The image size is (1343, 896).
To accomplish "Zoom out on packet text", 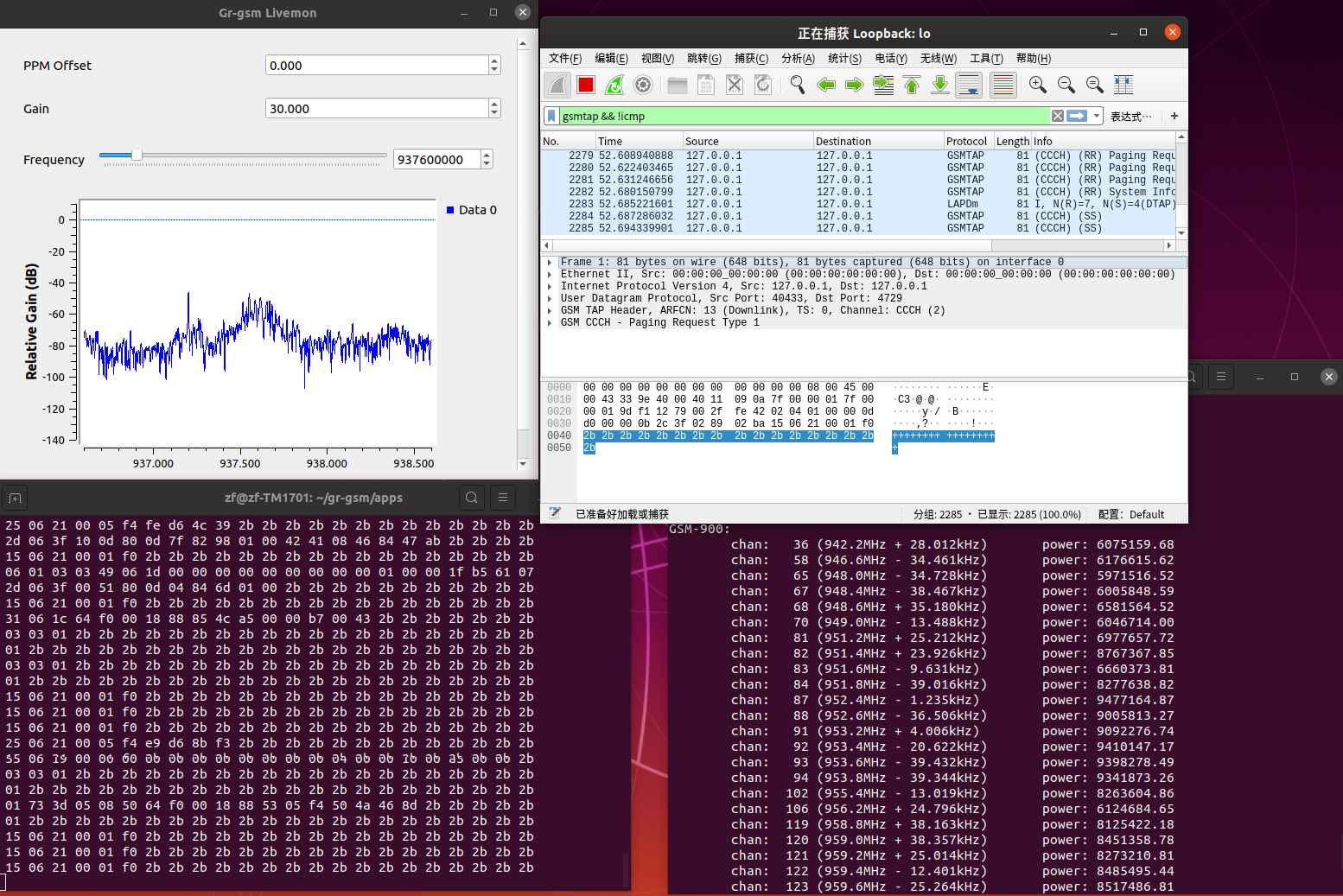I will point(1066,85).
